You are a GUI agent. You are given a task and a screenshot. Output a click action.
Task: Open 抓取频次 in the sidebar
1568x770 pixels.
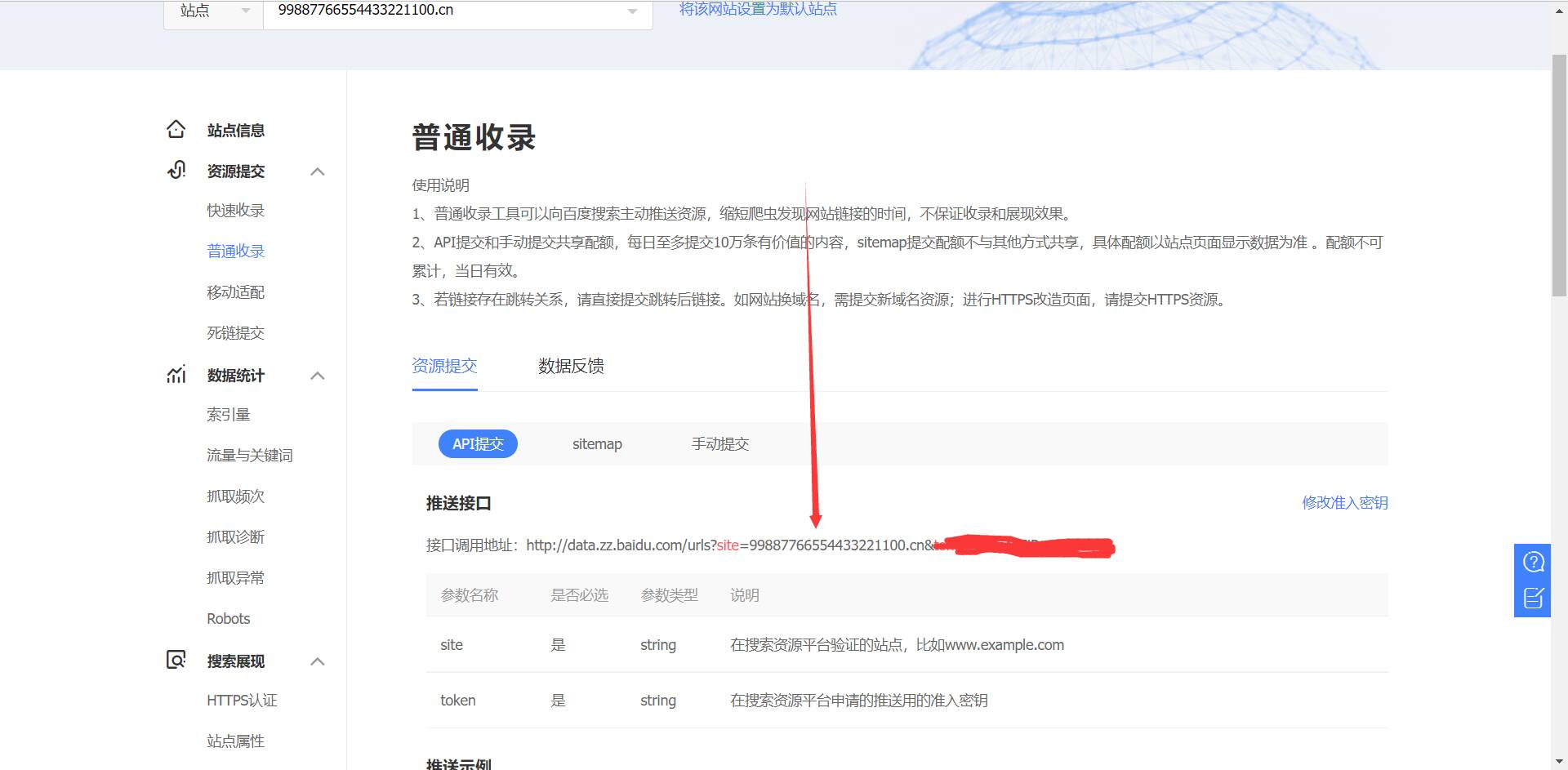(x=235, y=496)
